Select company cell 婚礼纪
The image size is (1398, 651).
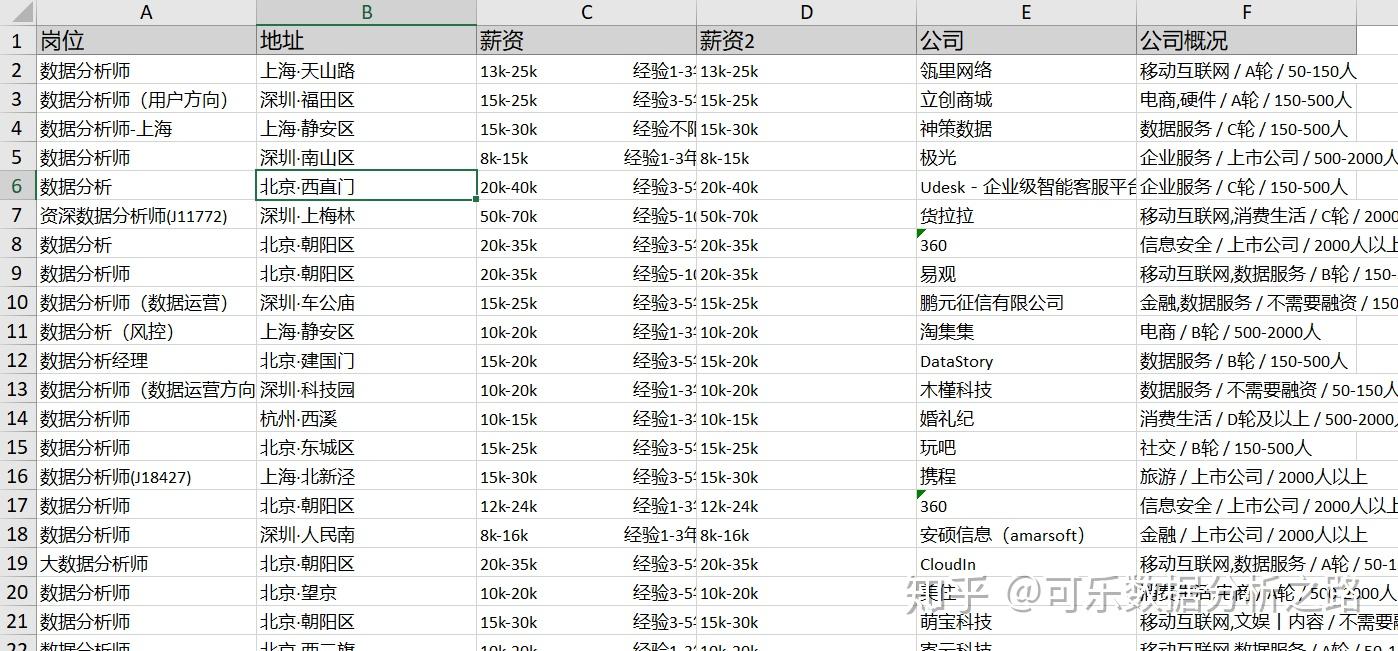click(x=1026, y=418)
